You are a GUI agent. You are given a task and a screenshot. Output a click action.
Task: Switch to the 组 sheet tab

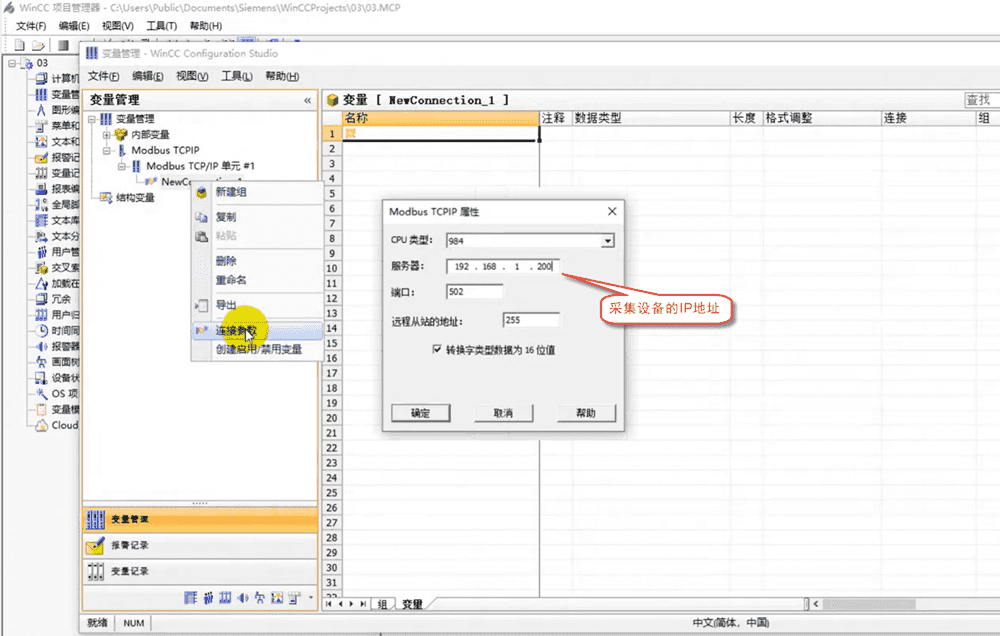pos(382,604)
